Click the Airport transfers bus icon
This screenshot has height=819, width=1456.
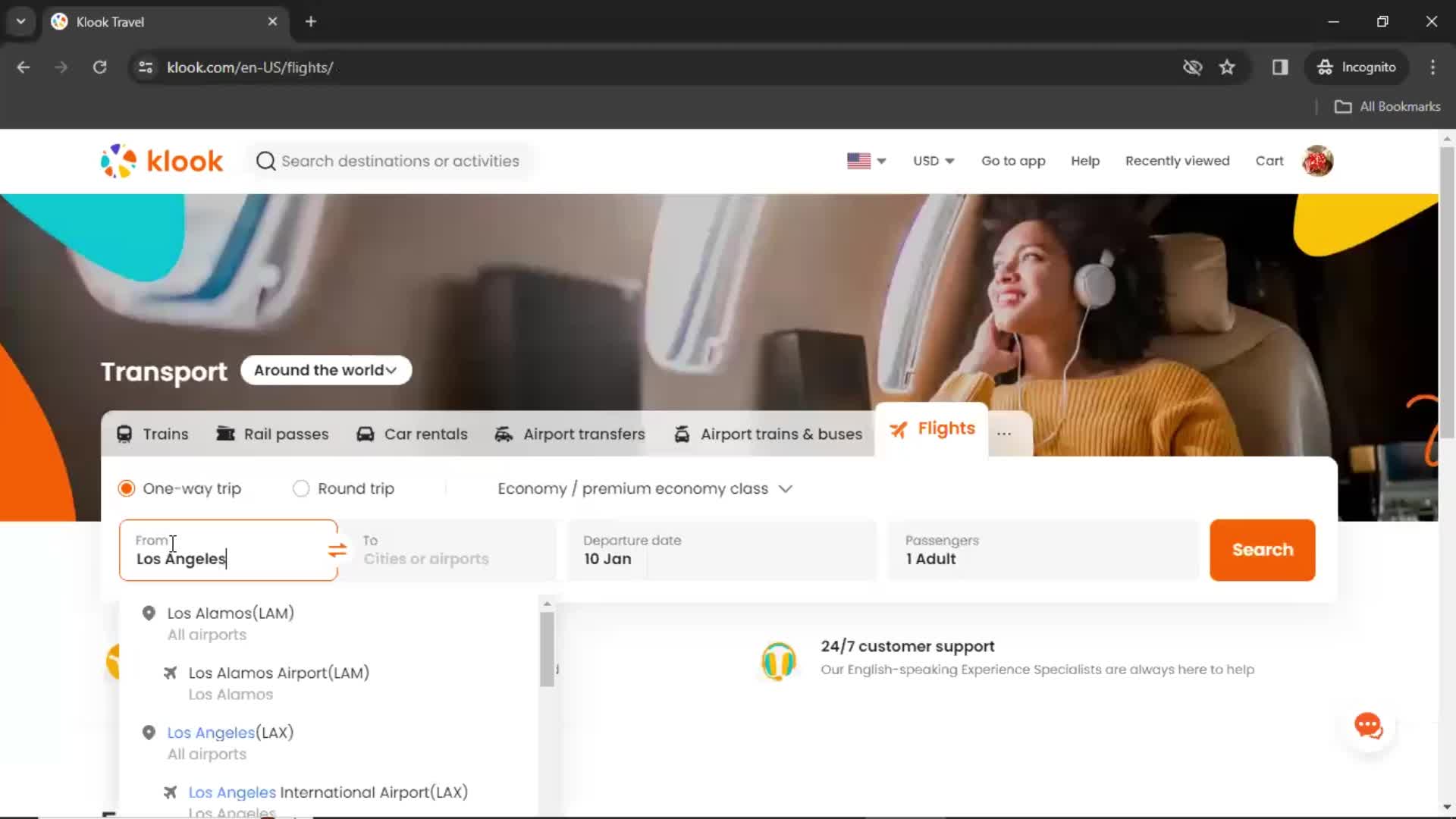point(504,434)
